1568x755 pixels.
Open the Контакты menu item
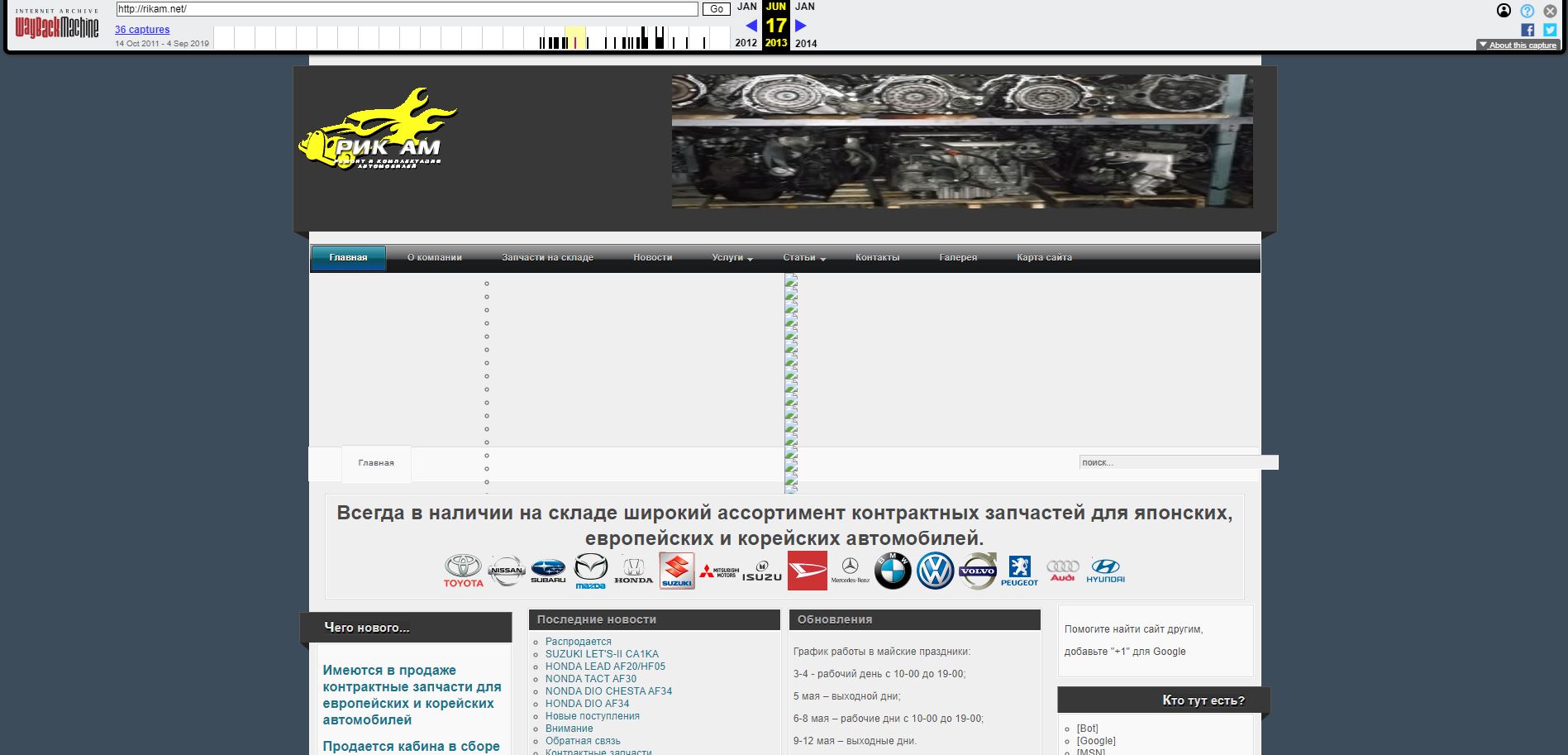pyautogui.click(x=877, y=258)
